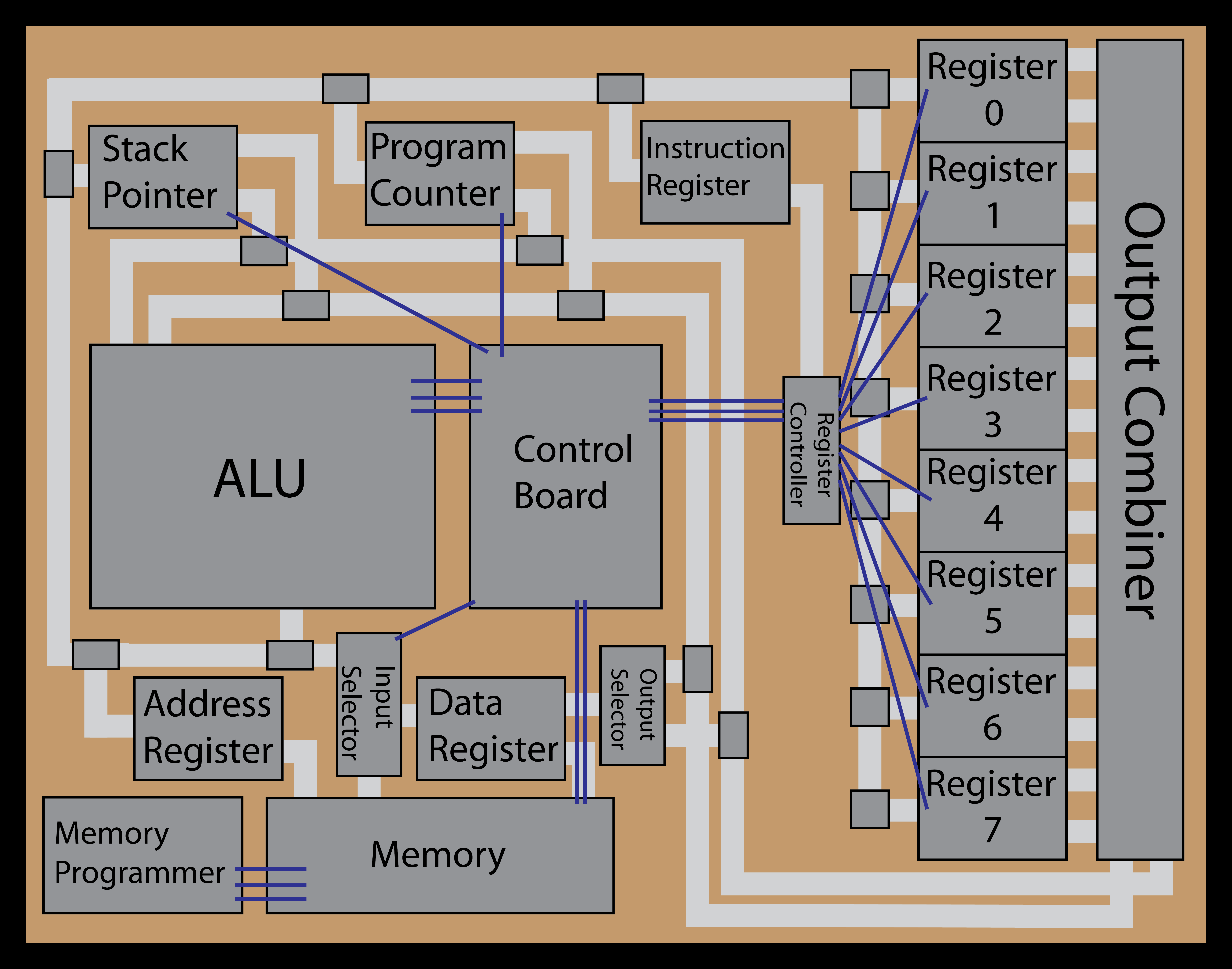Click the Register Controller block
Viewport: 1232px width, 969px height.
(x=810, y=450)
